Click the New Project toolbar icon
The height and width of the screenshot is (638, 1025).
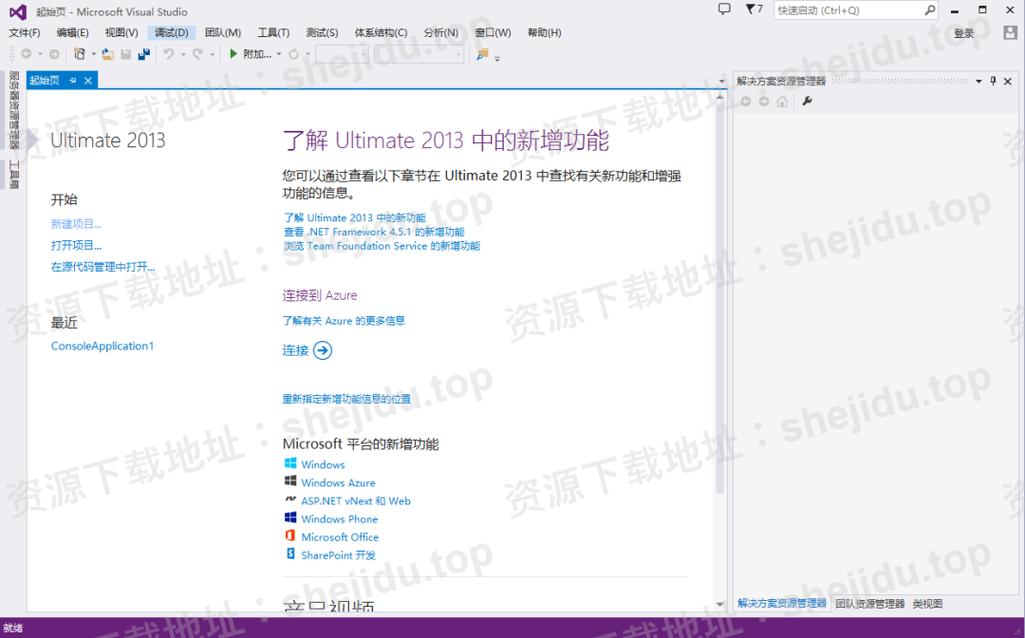(x=80, y=54)
